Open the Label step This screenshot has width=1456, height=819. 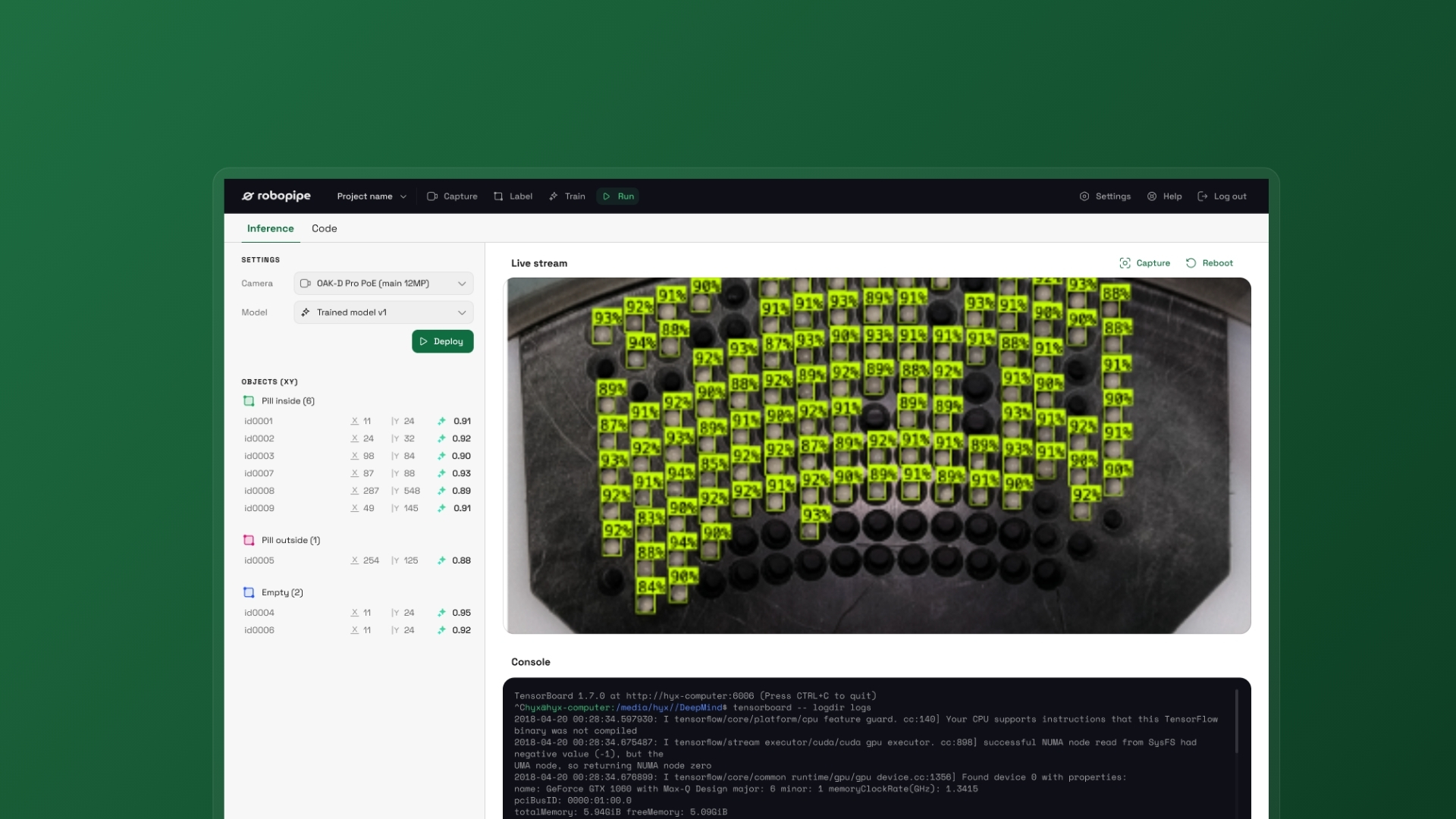pos(513,196)
